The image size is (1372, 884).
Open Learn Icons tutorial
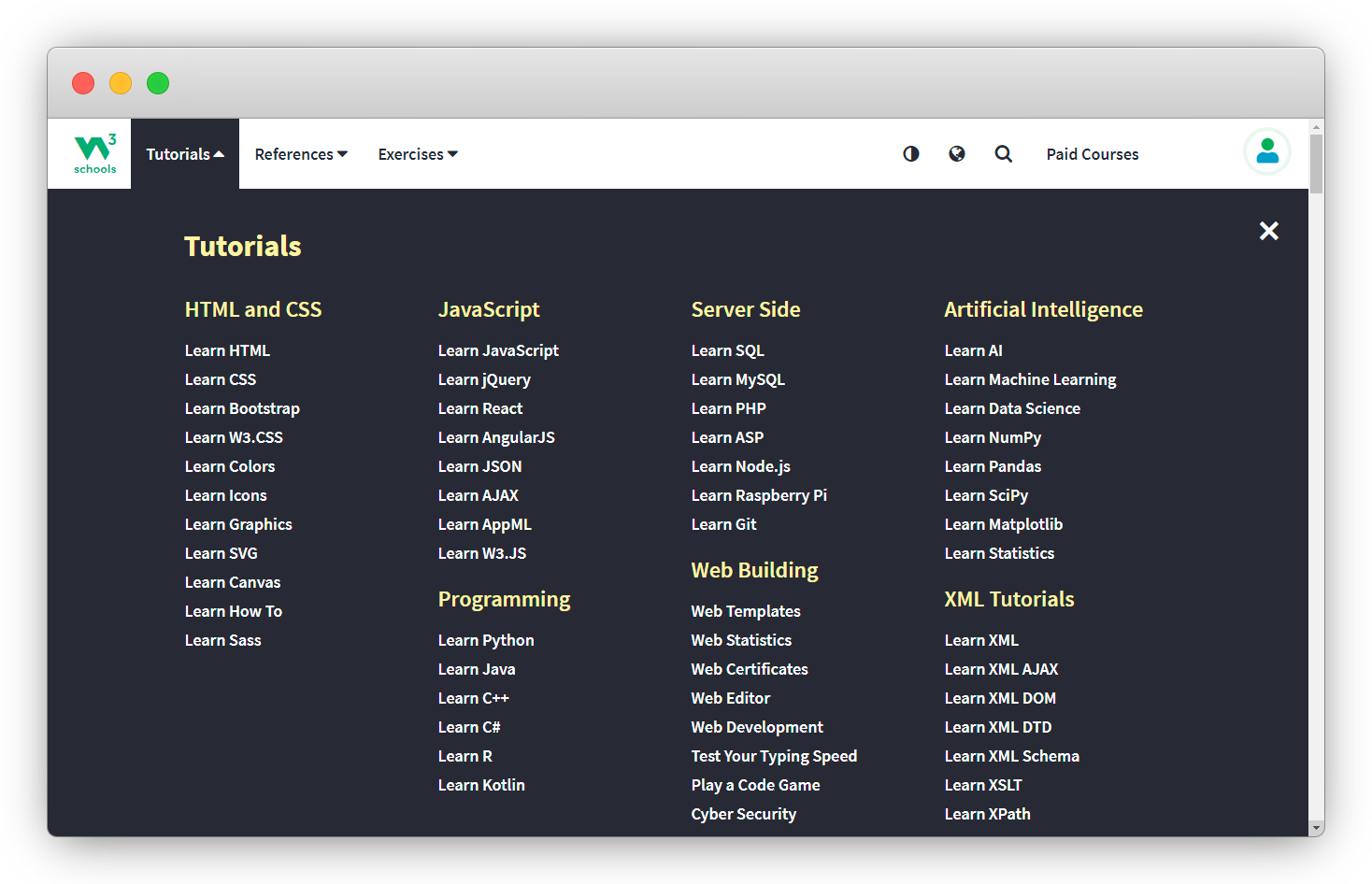click(x=226, y=495)
